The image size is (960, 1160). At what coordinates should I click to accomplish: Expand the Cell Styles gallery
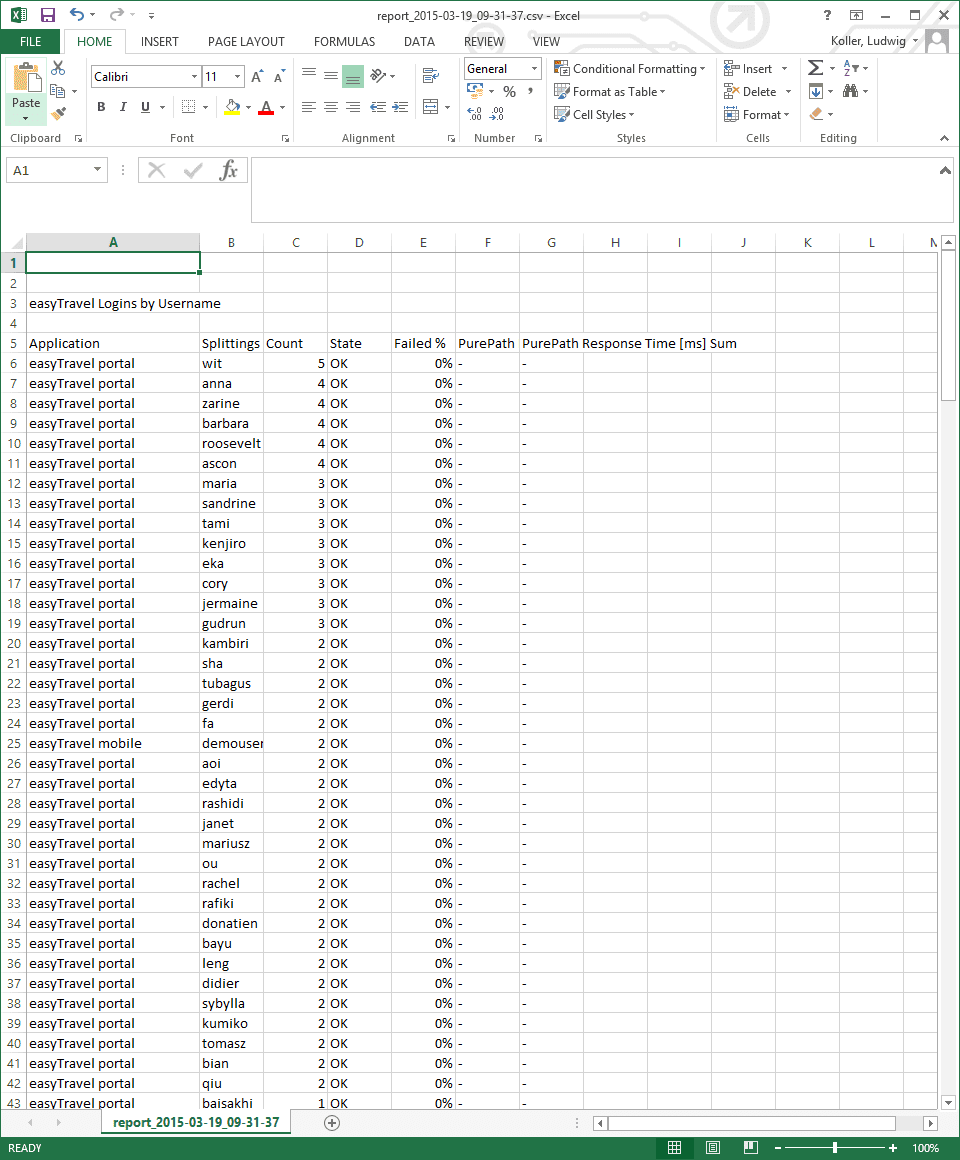point(595,115)
